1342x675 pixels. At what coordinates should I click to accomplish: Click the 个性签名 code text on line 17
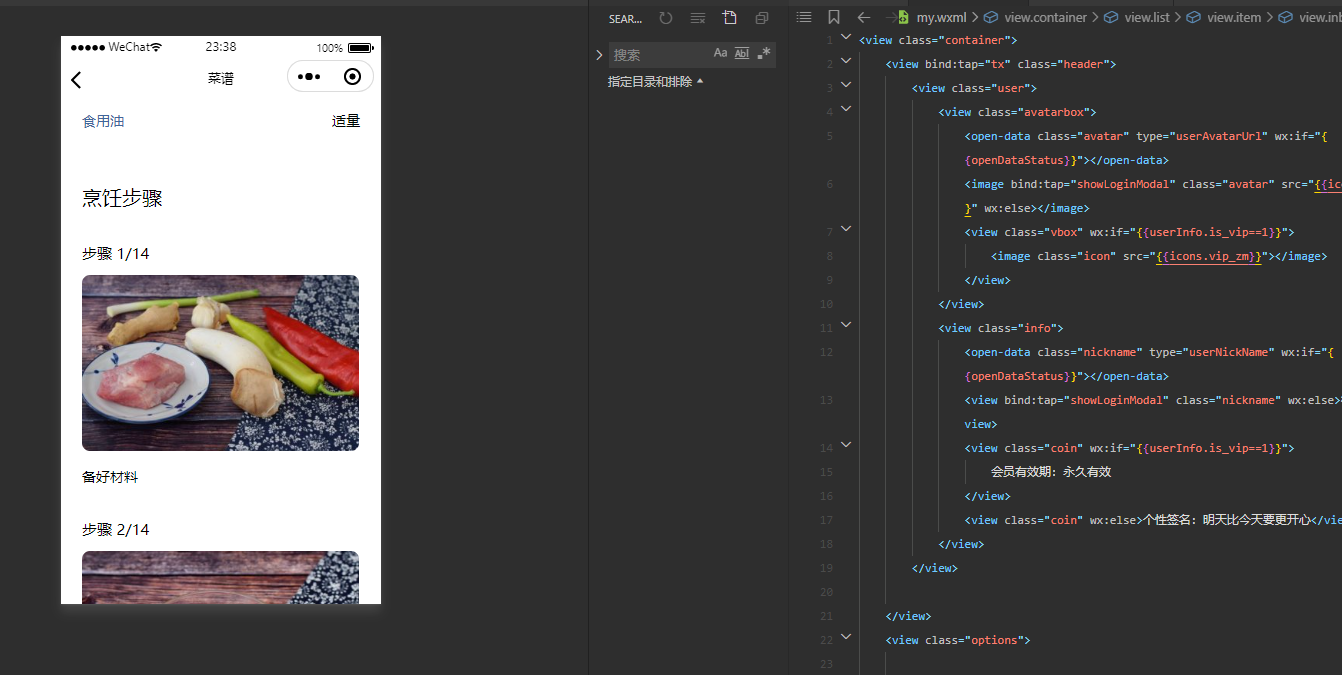point(1226,520)
